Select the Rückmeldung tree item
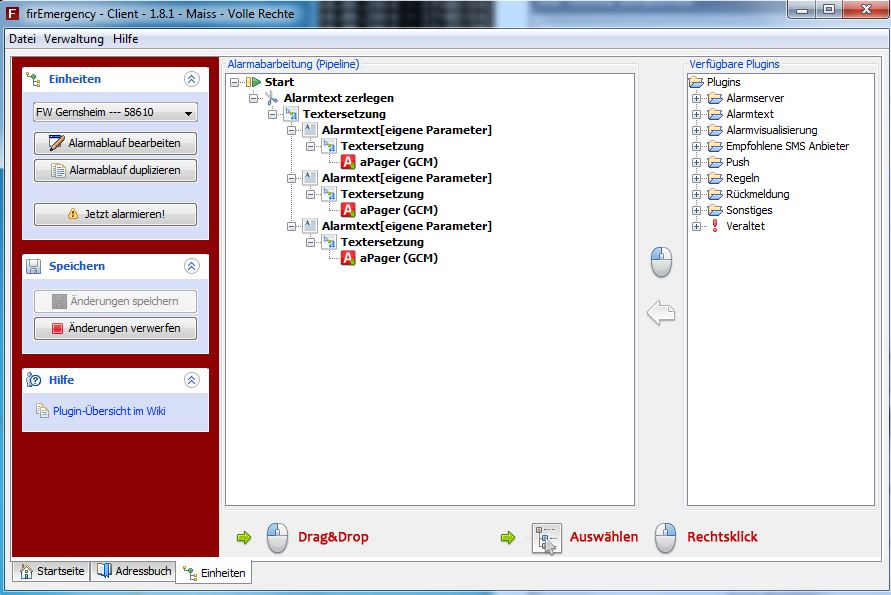The width and height of the screenshot is (891, 595). [757, 194]
